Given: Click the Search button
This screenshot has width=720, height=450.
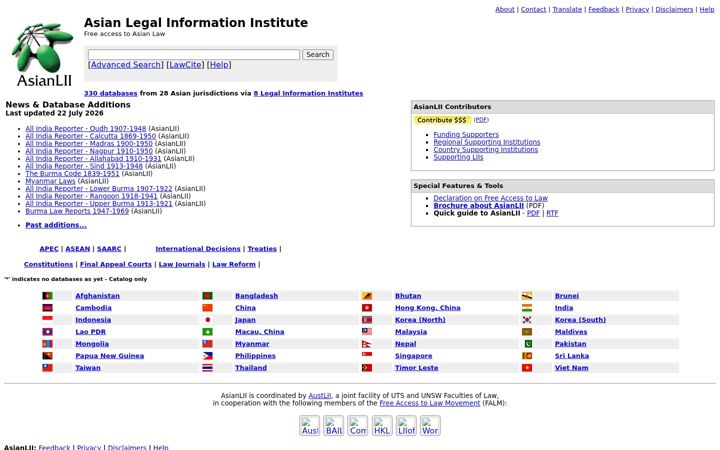Looking at the screenshot, I should [318, 54].
